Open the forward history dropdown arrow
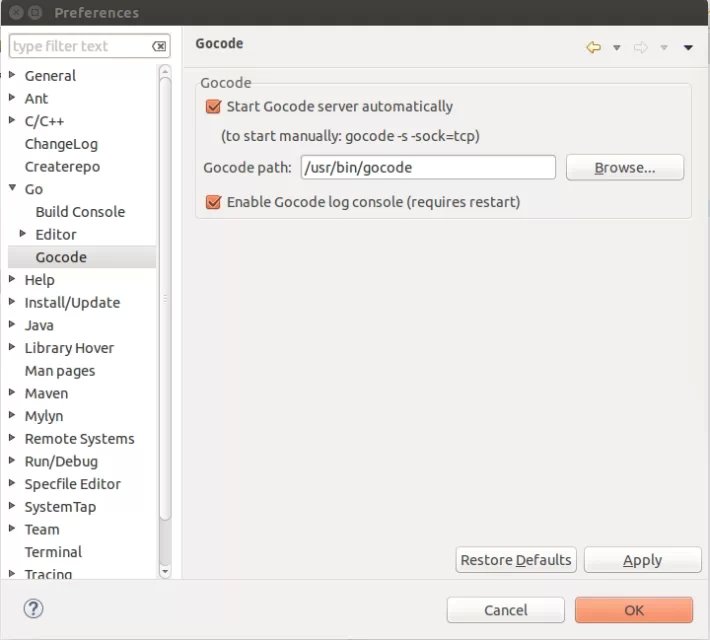Image resolution: width=710 pixels, height=640 pixels. [x=664, y=48]
